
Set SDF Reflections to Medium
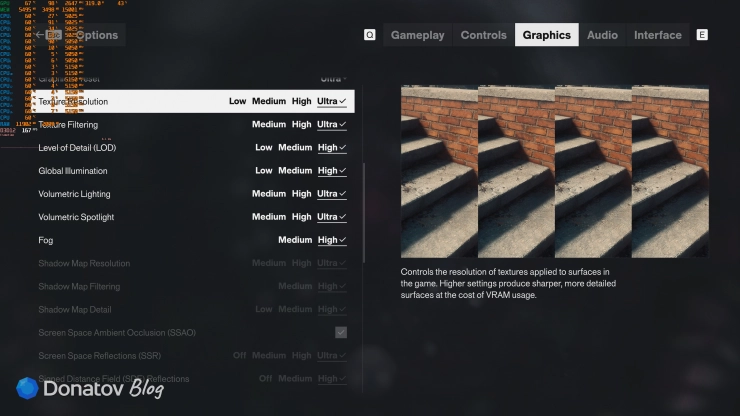pos(295,379)
